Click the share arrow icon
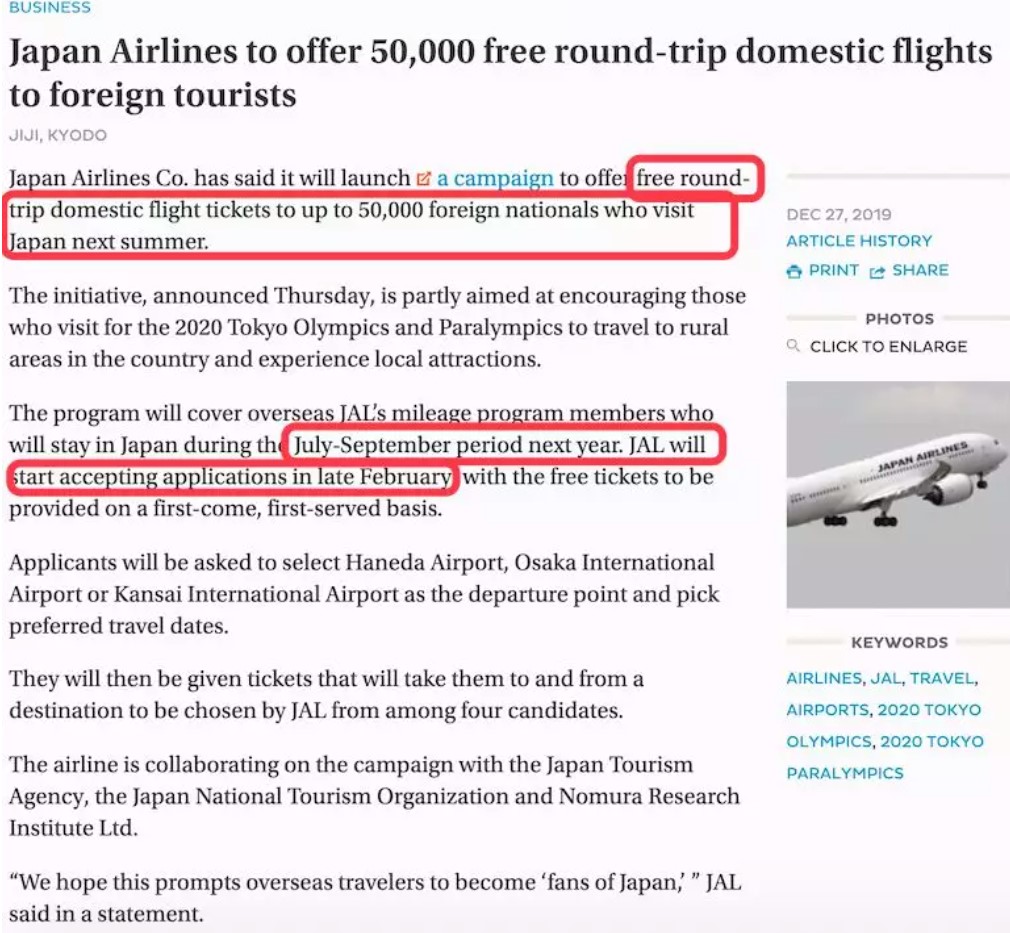 tap(877, 271)
